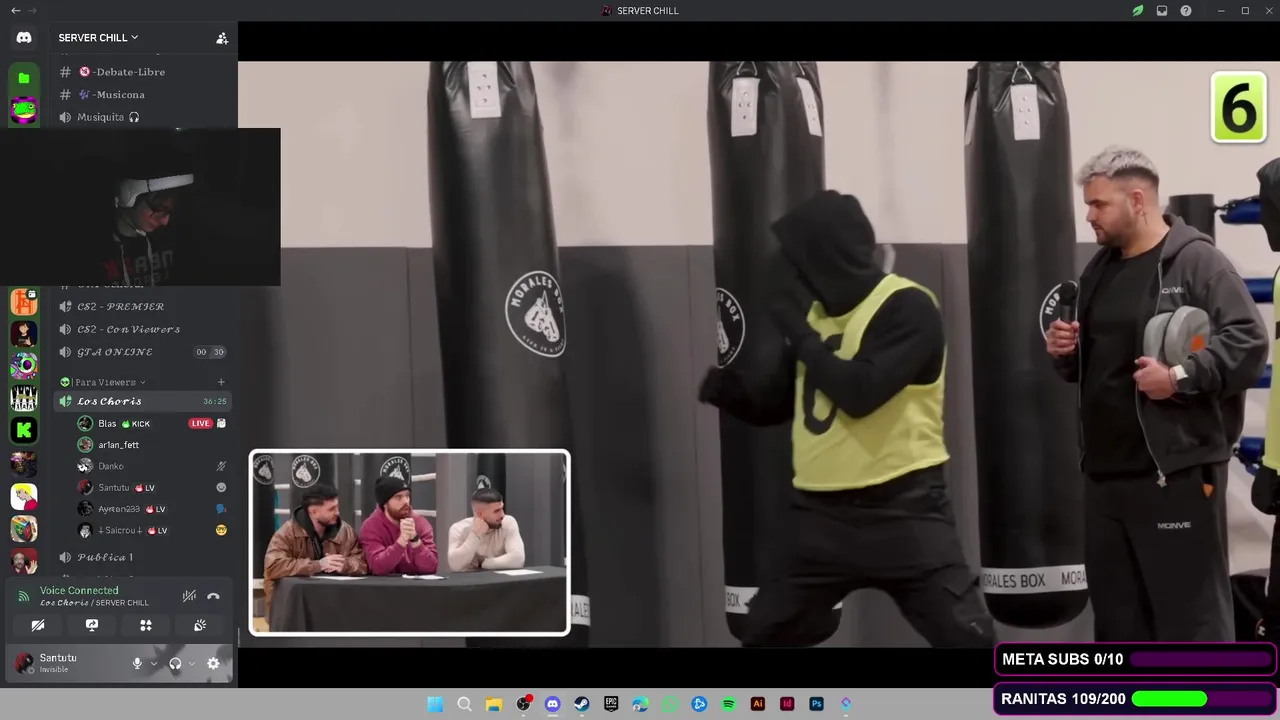This screenshot has width=1280, height=720.
Task: Click Voice Connected status text
Action: click(79, 590)
